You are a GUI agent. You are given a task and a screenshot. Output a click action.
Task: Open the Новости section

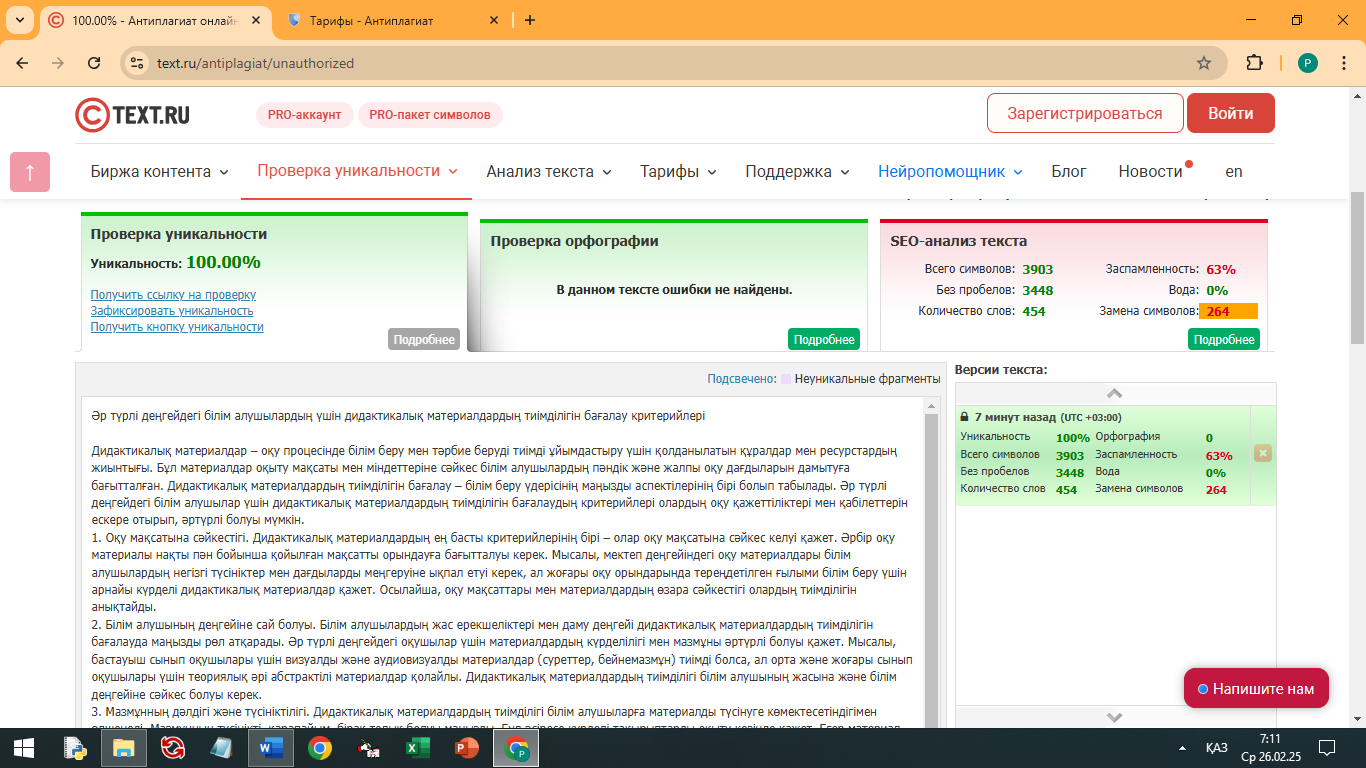pyautogui.click(x=1150, y=171)
